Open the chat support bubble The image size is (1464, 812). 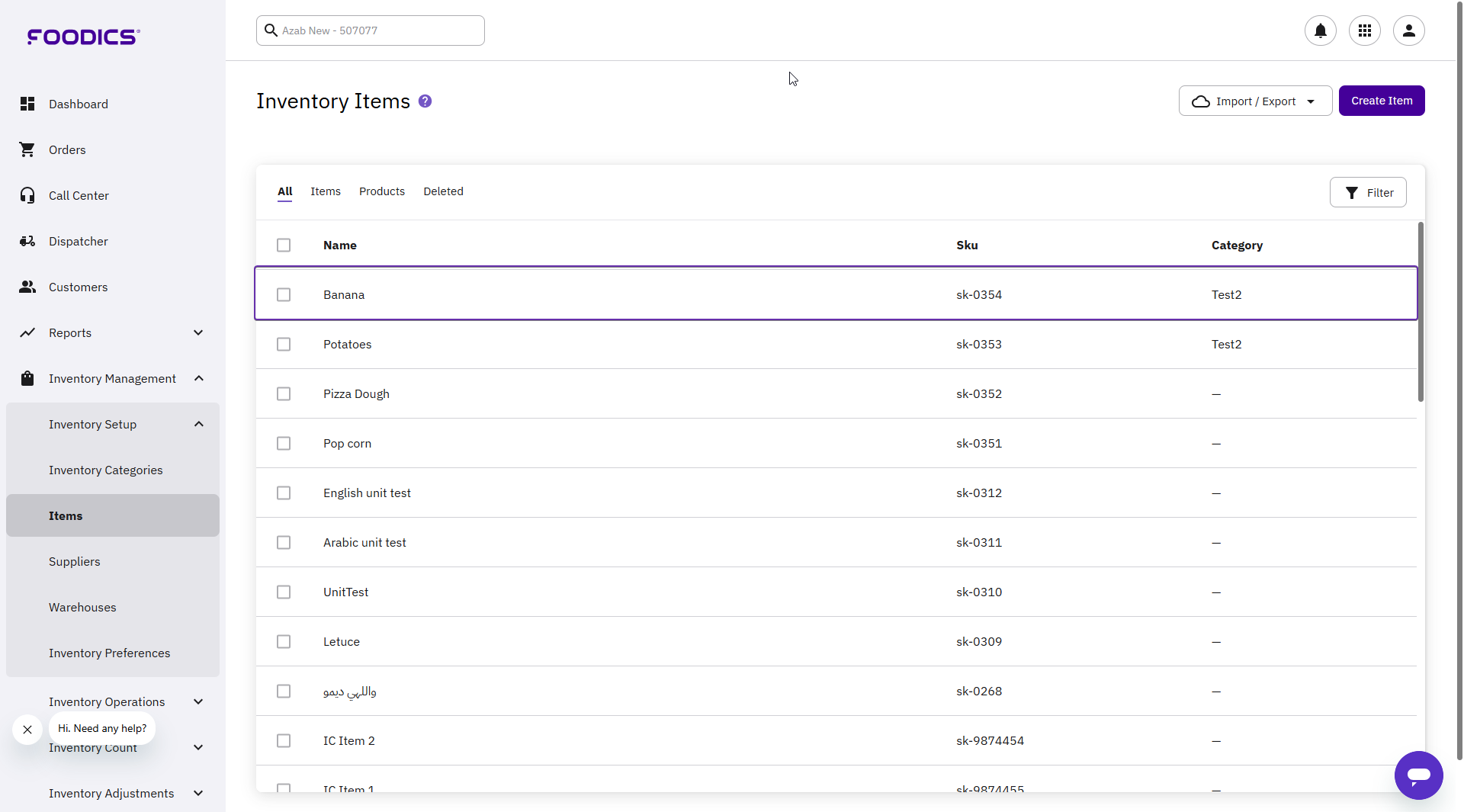(x=1418, y=775)
